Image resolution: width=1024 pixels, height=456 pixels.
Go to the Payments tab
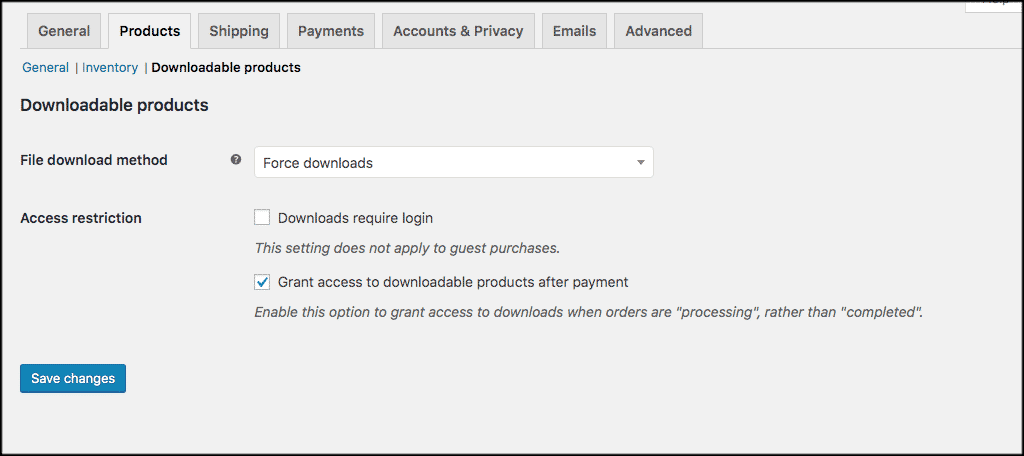[x=331, y=31]
